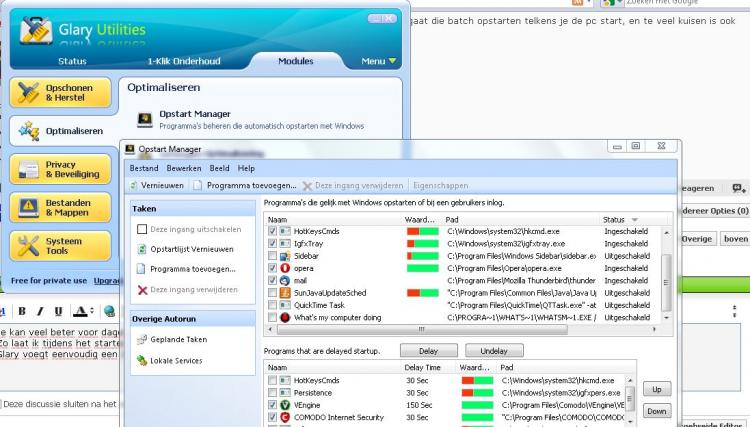Toggle Italic in background editor
The image size is (750, 427).
pos(40,311)
